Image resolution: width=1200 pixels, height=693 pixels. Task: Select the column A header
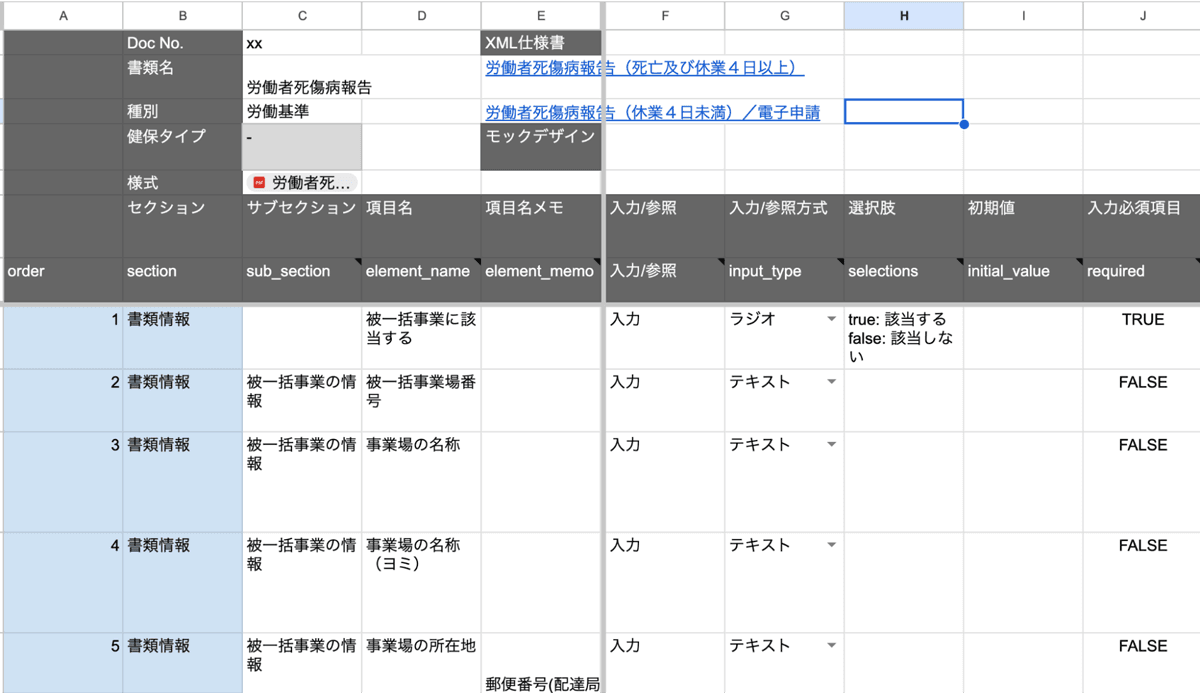point(63,15)
